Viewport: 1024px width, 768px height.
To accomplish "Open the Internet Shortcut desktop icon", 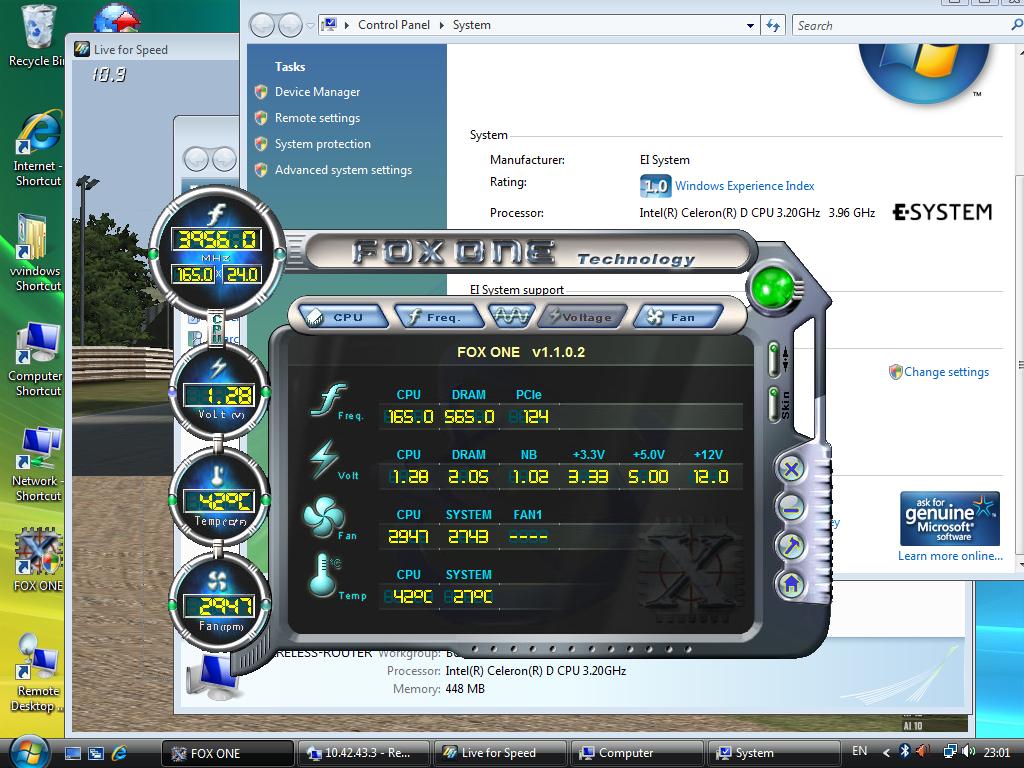I will click(x=38, y=149).
